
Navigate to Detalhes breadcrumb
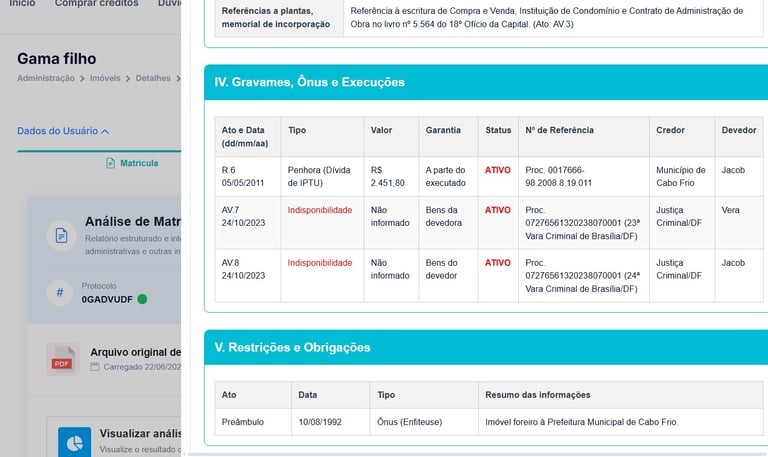pos(153,78)
